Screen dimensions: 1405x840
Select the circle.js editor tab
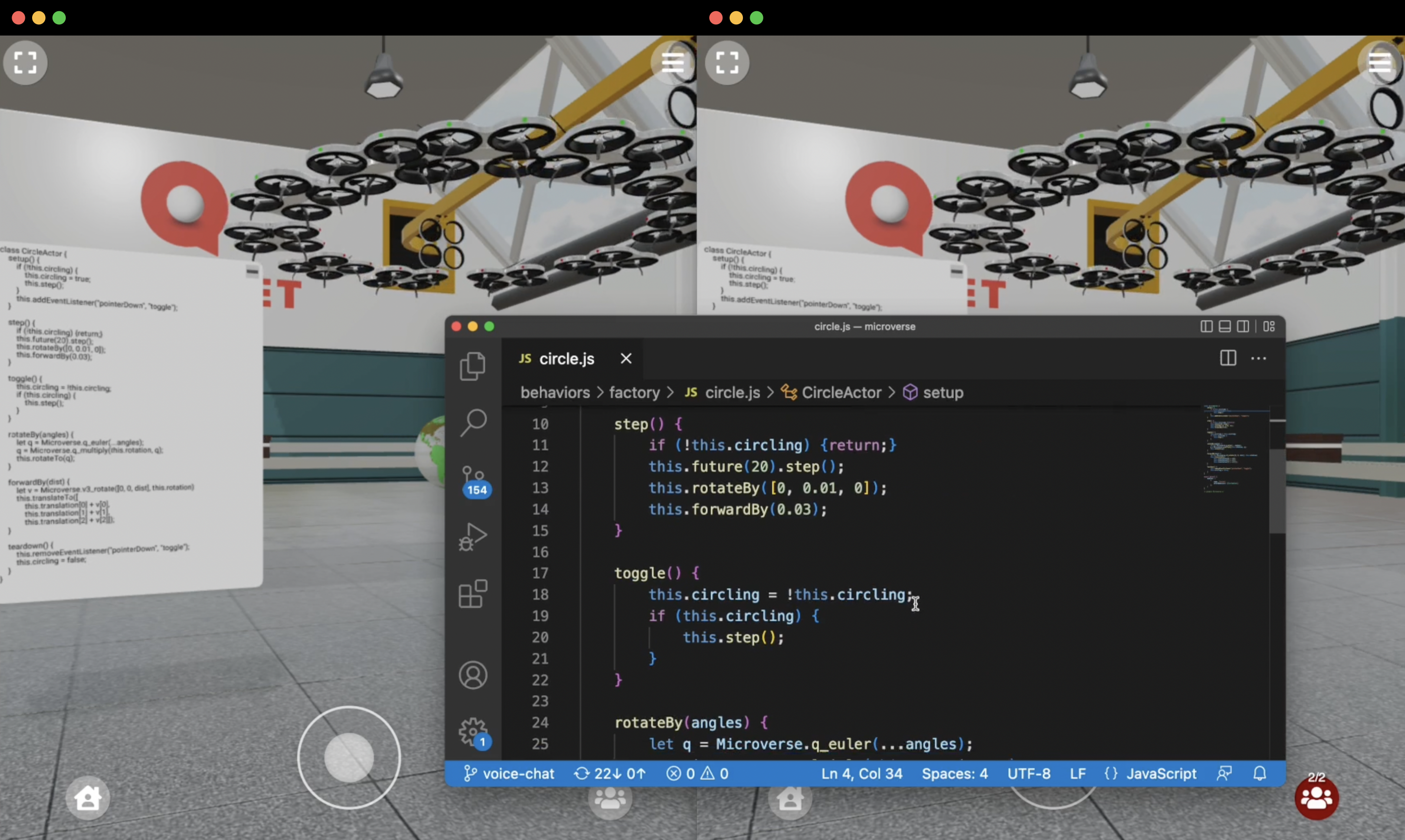[566, 359]
